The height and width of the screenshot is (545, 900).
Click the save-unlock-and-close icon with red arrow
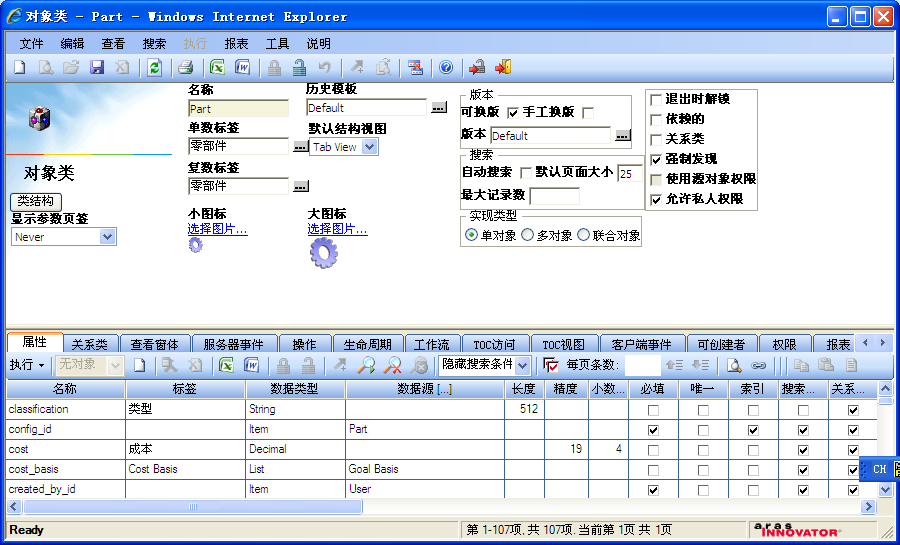[476, 68]
